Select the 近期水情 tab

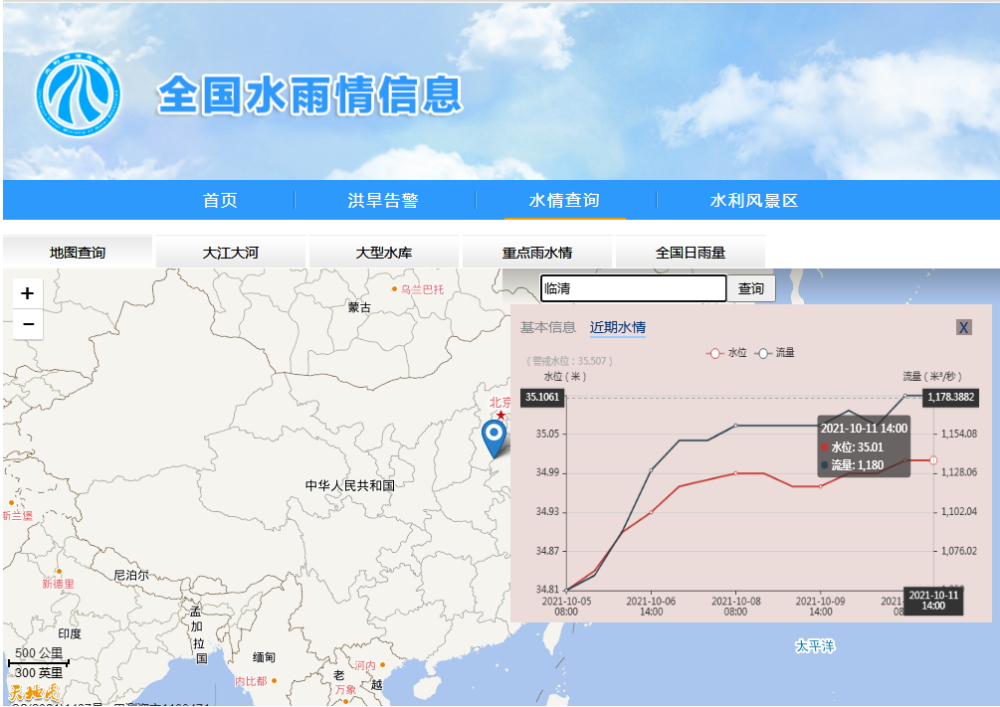620,327
